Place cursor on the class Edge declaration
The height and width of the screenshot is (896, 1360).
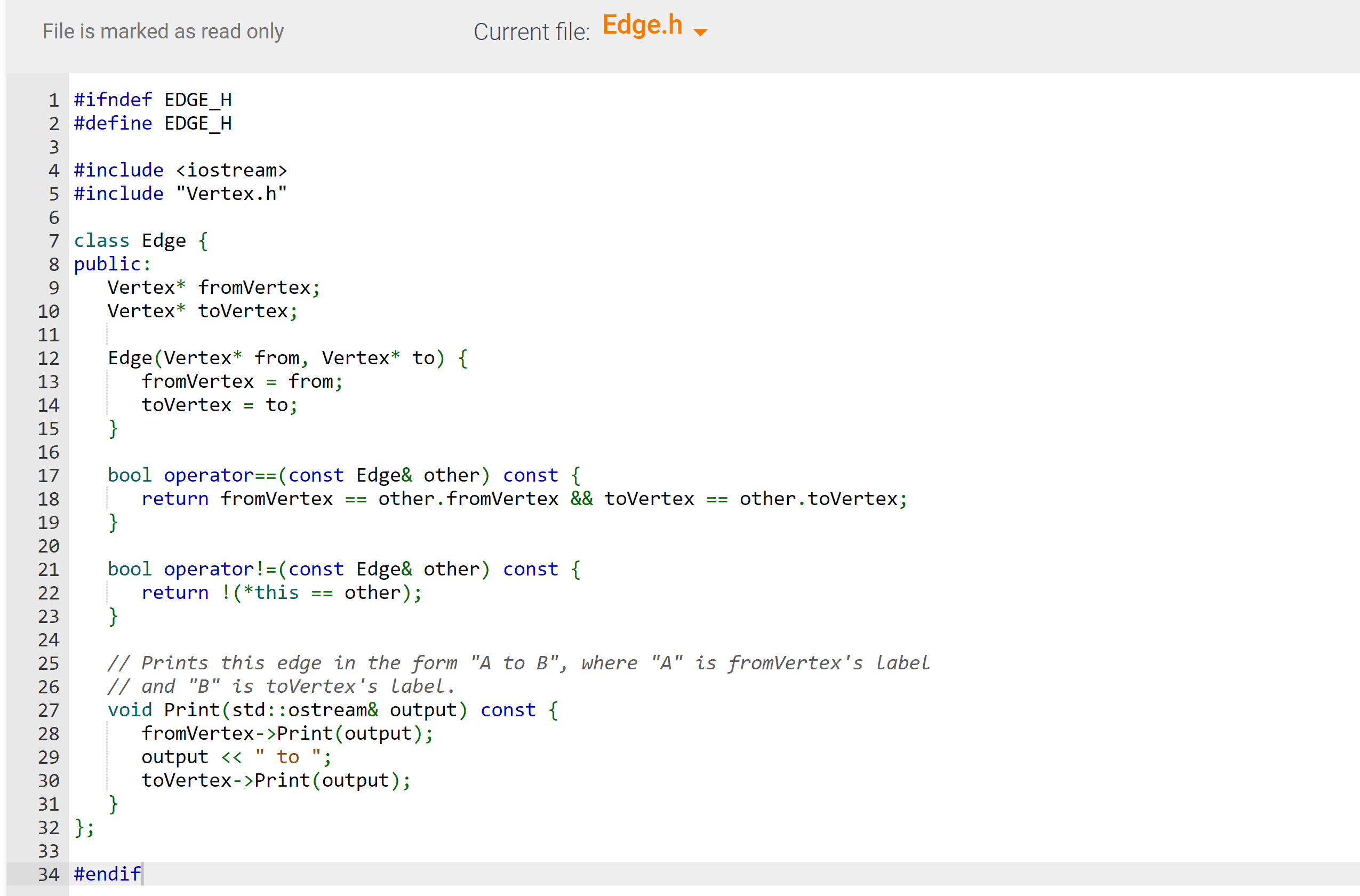pyautogui.click(x=140, y=240)
